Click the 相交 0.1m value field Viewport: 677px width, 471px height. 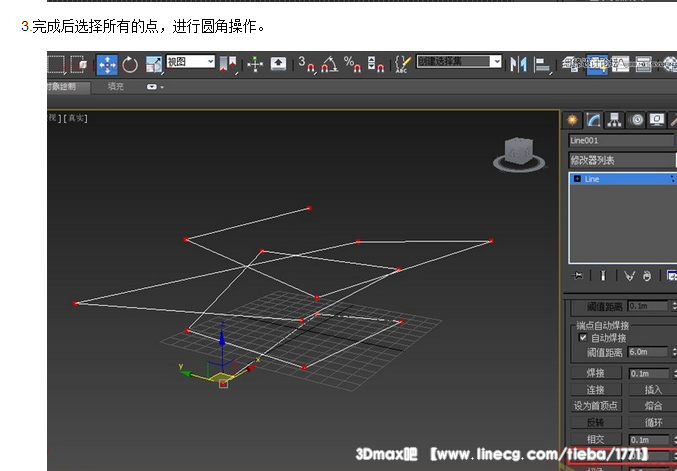click(x=649, y=439)
